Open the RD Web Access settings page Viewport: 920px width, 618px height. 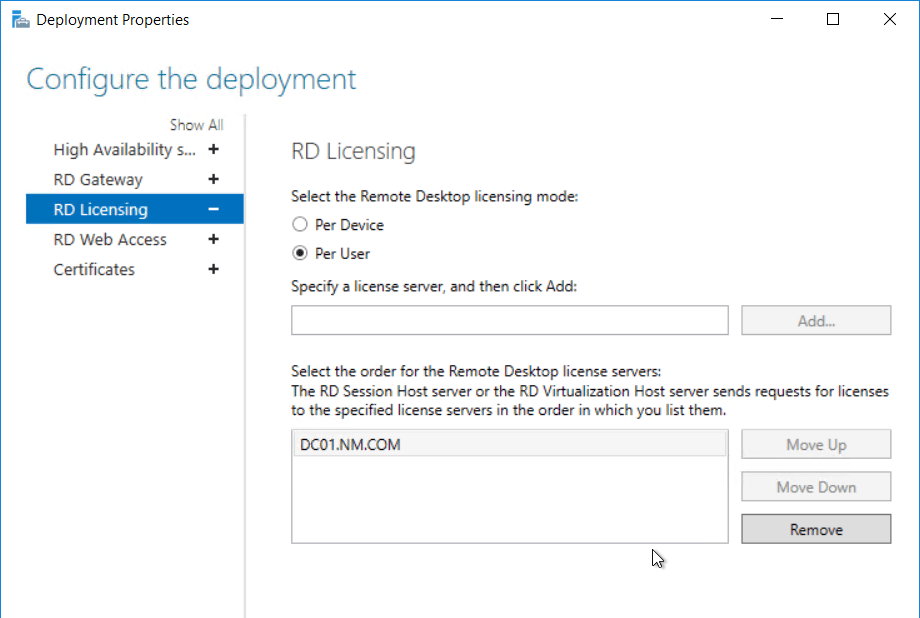108,239
